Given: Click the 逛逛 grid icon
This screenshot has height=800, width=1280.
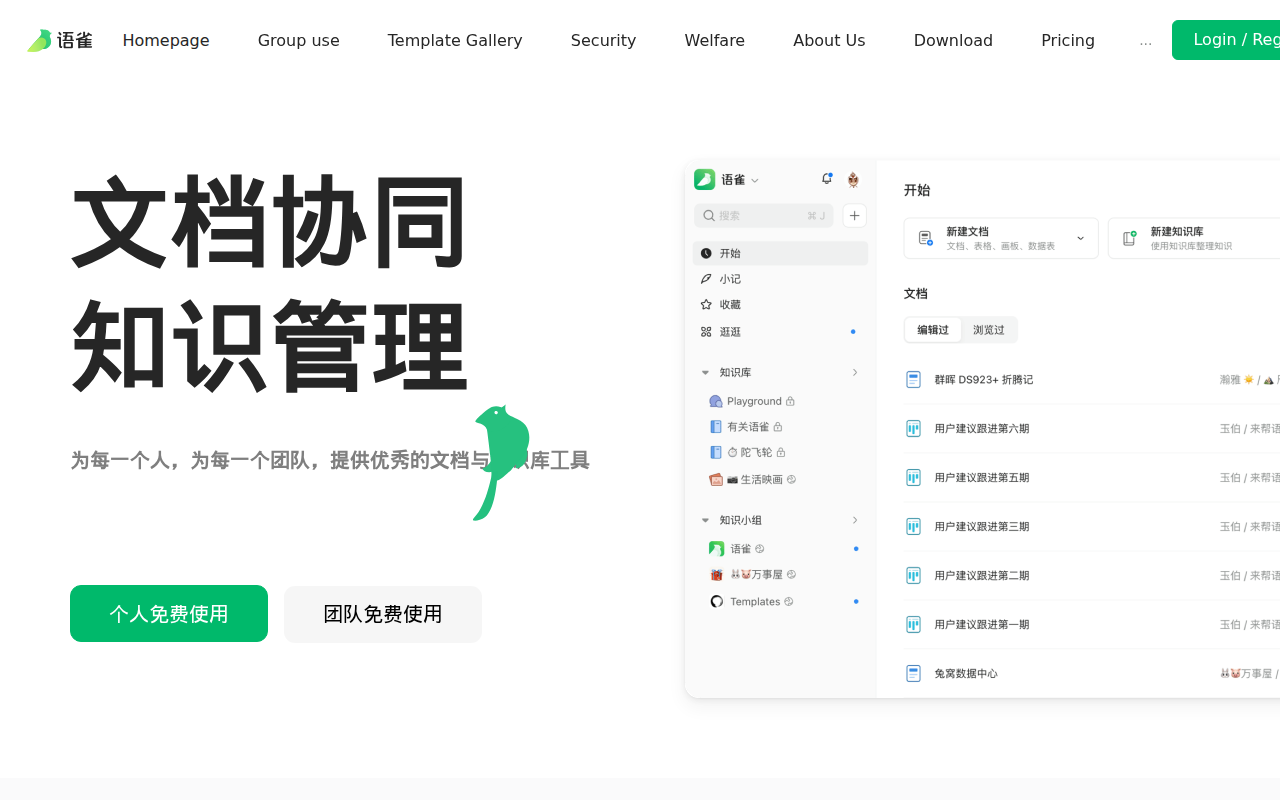Looking at the screenshot, I should (x=707, y=331).
